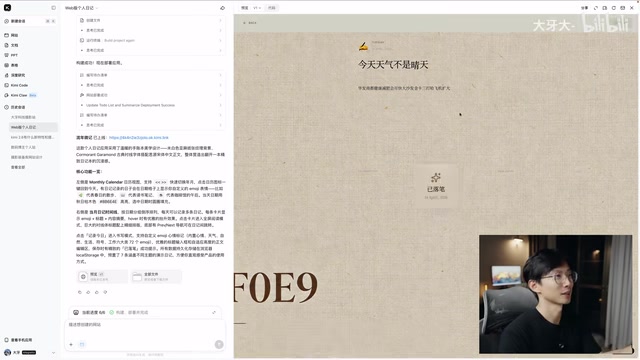Click the terminal icon beside Build project again
The width and height of the screenshot is (640, 360).
click(82, 40)
